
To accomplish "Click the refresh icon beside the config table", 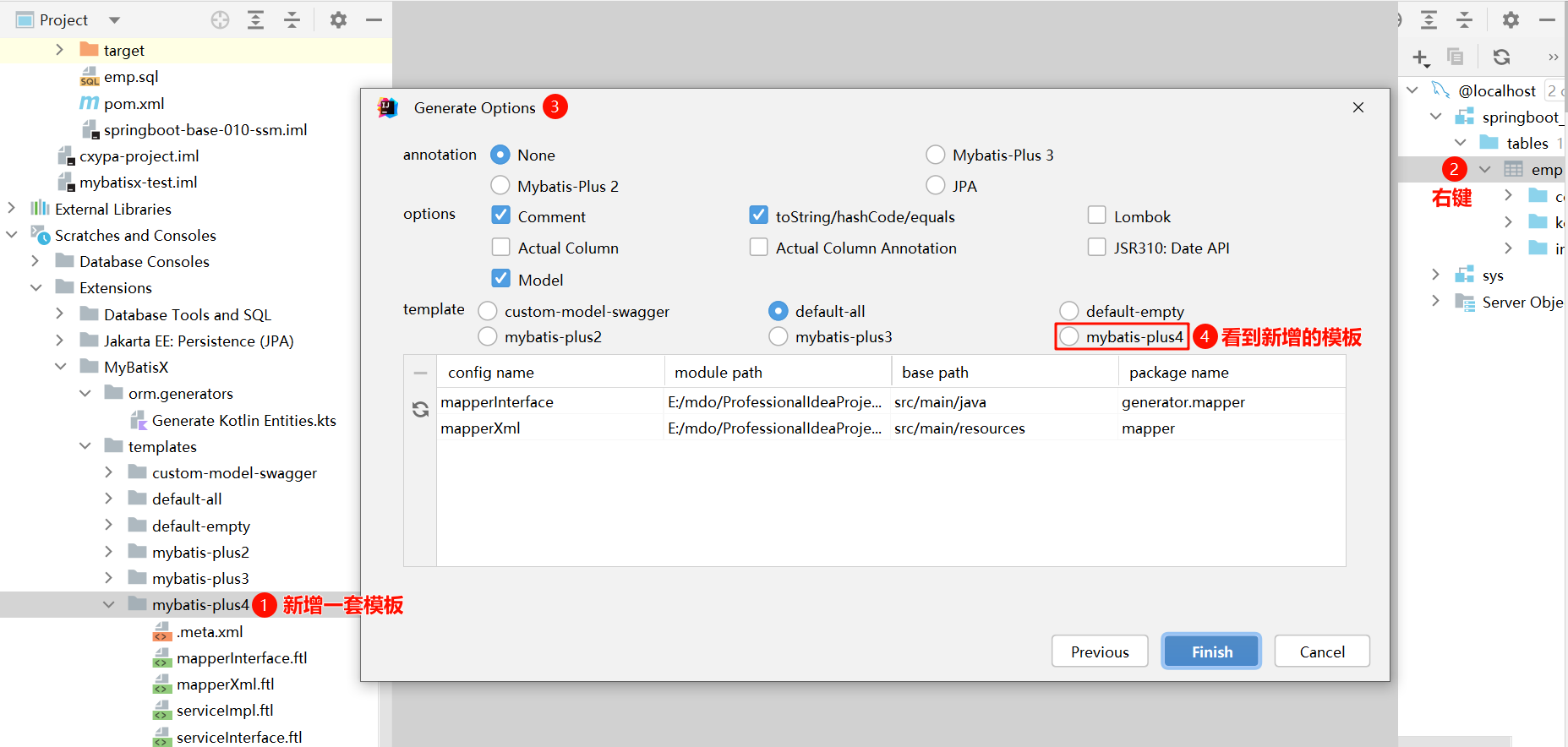I will coord(420,410).
